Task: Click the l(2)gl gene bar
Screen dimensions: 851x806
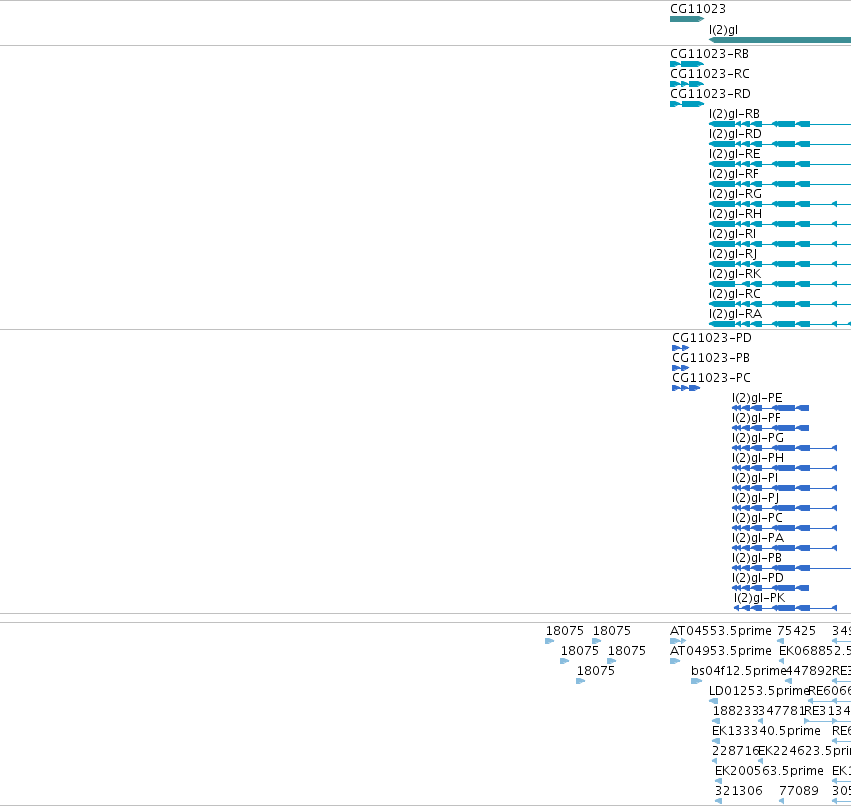Action: coord(780,40)
